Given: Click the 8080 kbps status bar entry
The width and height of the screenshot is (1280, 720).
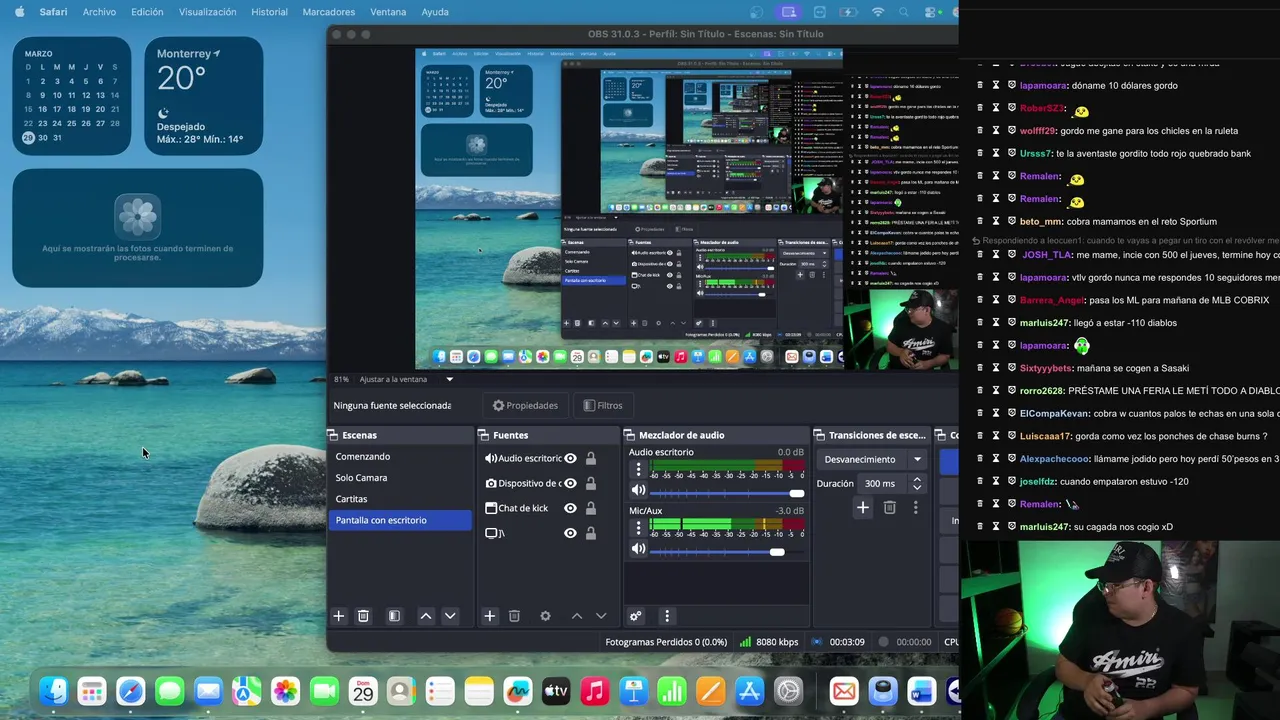Looking at the screenshot, I should click(x=768, y=642).
